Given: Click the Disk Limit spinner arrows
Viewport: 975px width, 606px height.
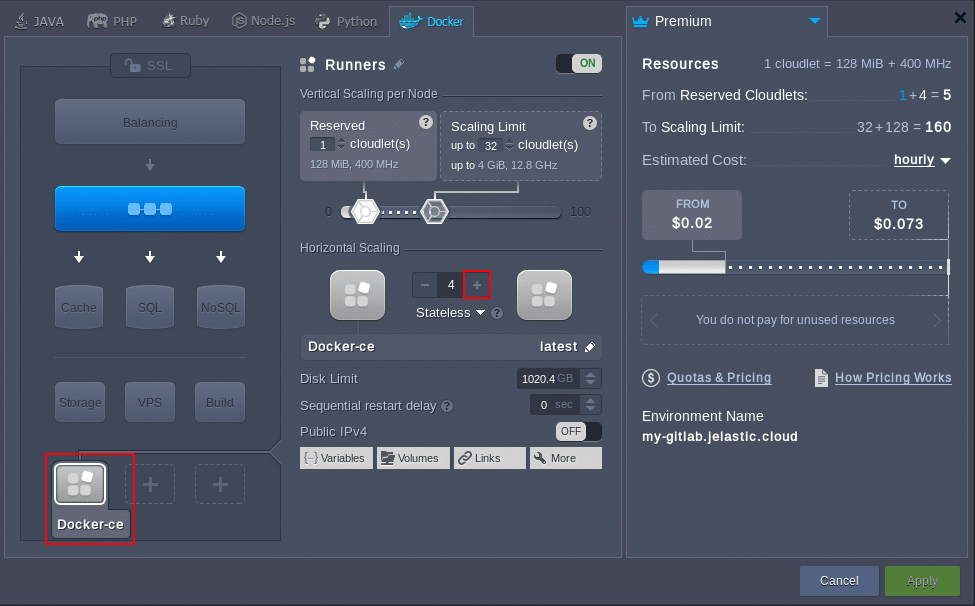Looking at the screenshot, I should (x=591, y=379).
